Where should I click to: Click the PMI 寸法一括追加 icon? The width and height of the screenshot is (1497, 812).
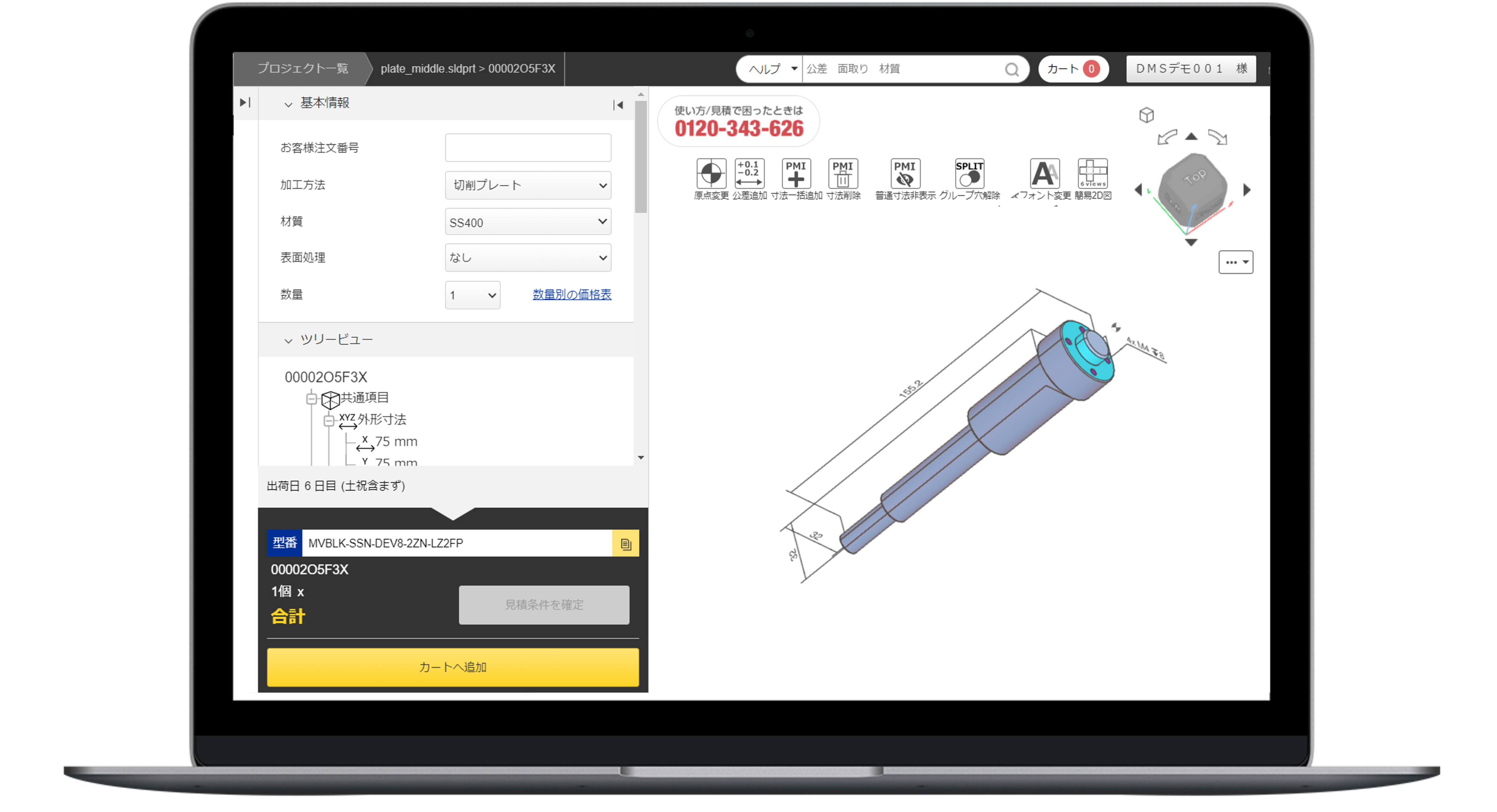[x=796, y=174]
